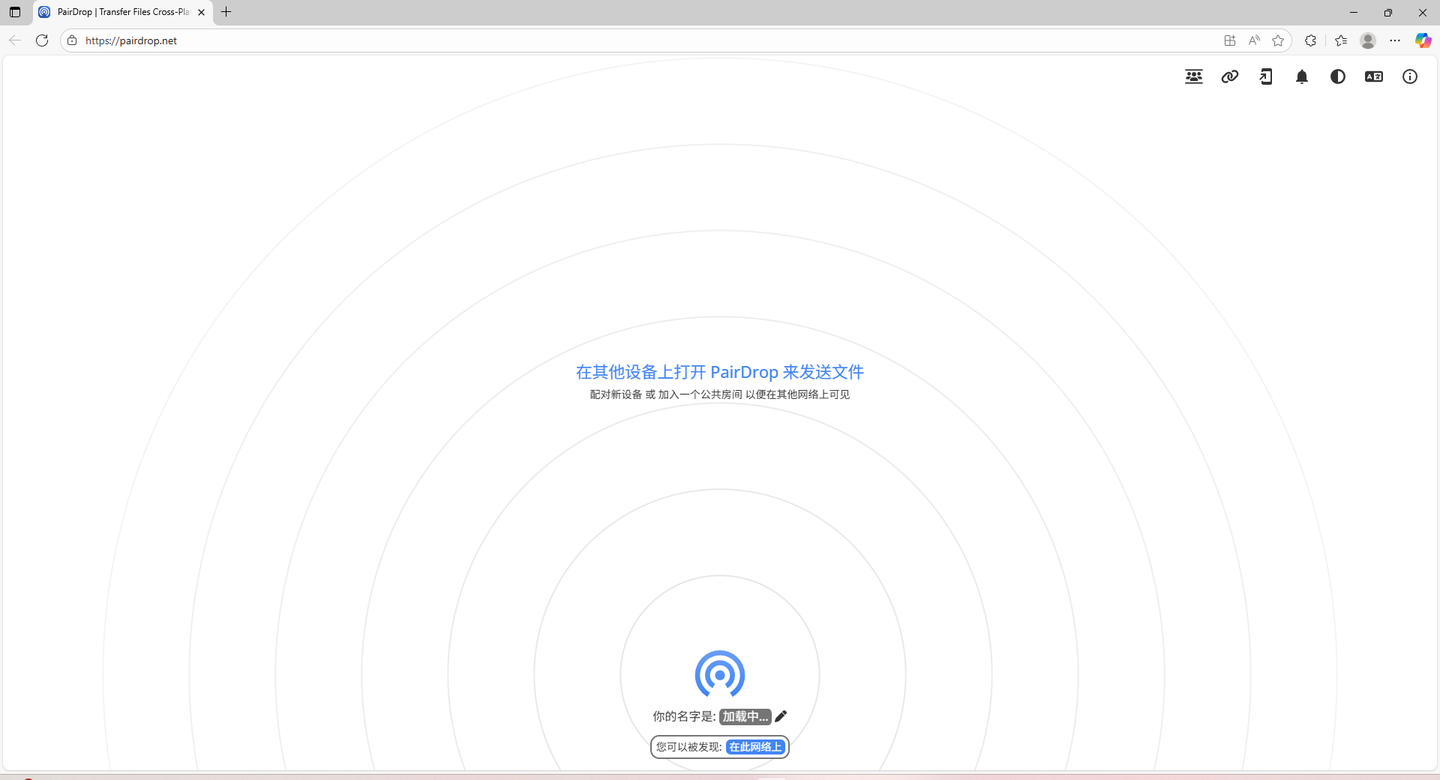Screen dimensions: 1440x780
Task: Click the app/split-screen icon in the address bar
Action: (1230, 41)
